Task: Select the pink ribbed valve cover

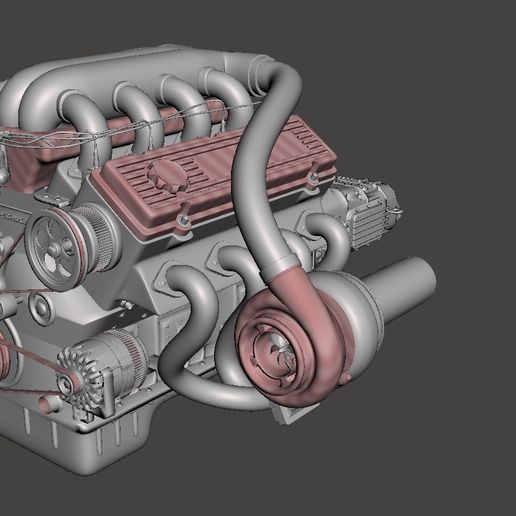Action: click(x=213, y=177)
